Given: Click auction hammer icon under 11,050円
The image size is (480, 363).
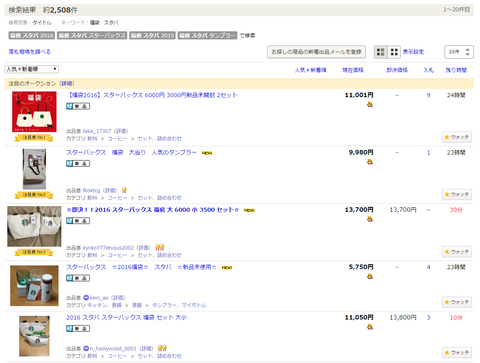Looking at the screenshot, I should (x=370, y=327).
